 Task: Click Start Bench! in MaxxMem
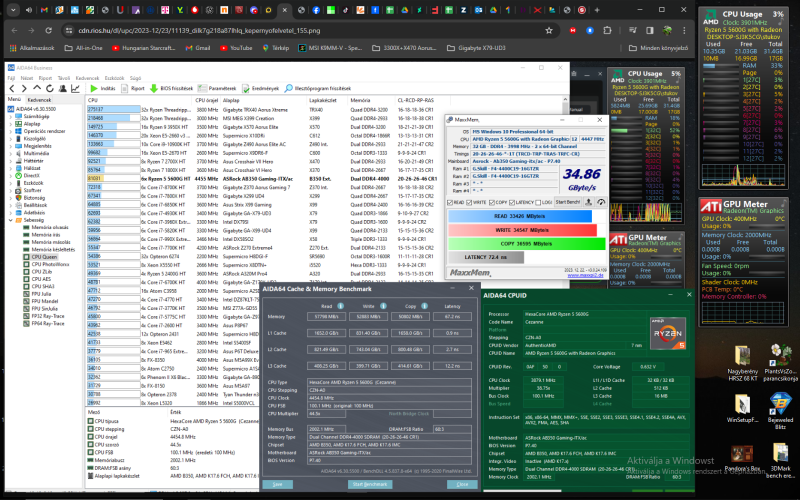click(x=567, y=202)
